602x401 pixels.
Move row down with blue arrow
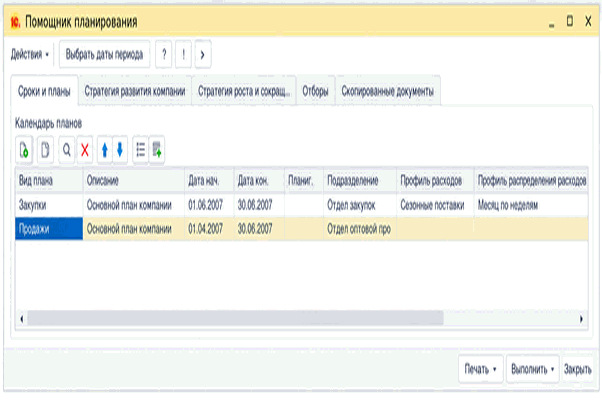120,149
